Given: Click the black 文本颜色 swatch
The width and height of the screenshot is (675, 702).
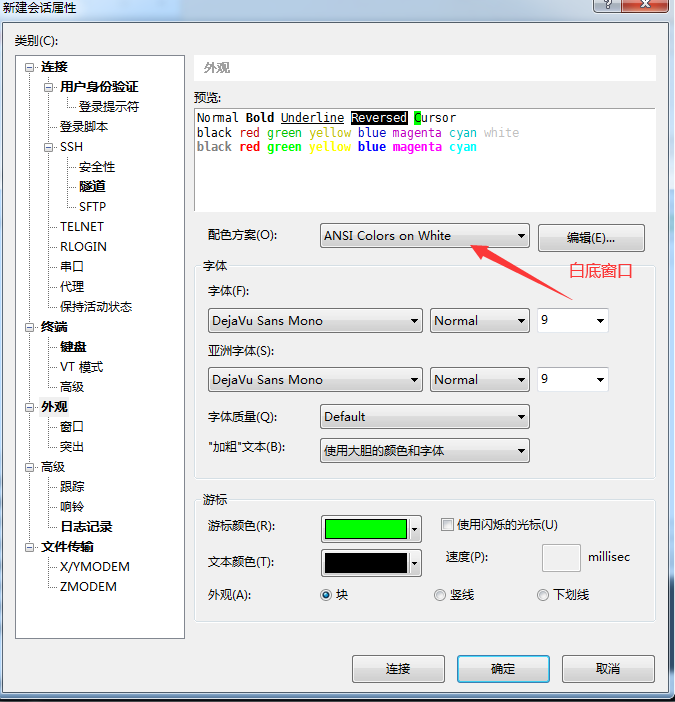Looking at the screenshot, I should point(365,563).
